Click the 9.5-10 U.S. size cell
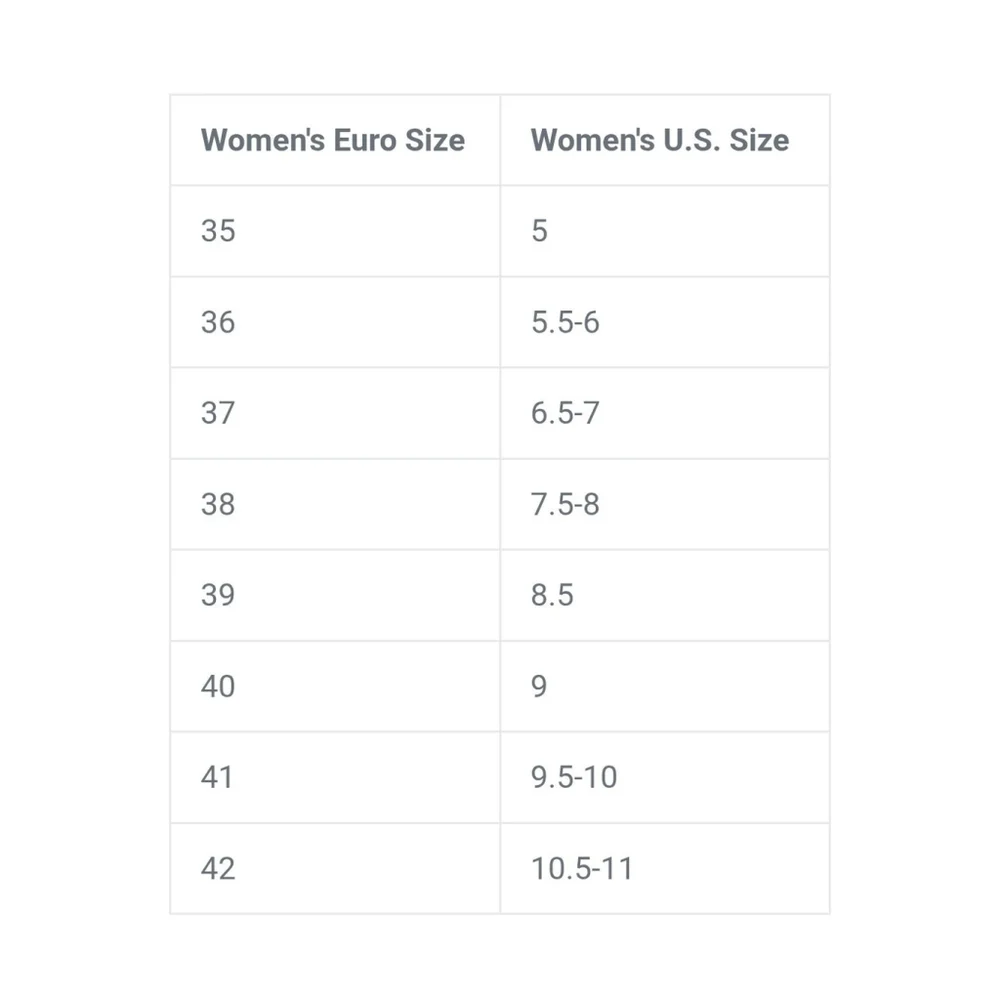 coord(665,777)
